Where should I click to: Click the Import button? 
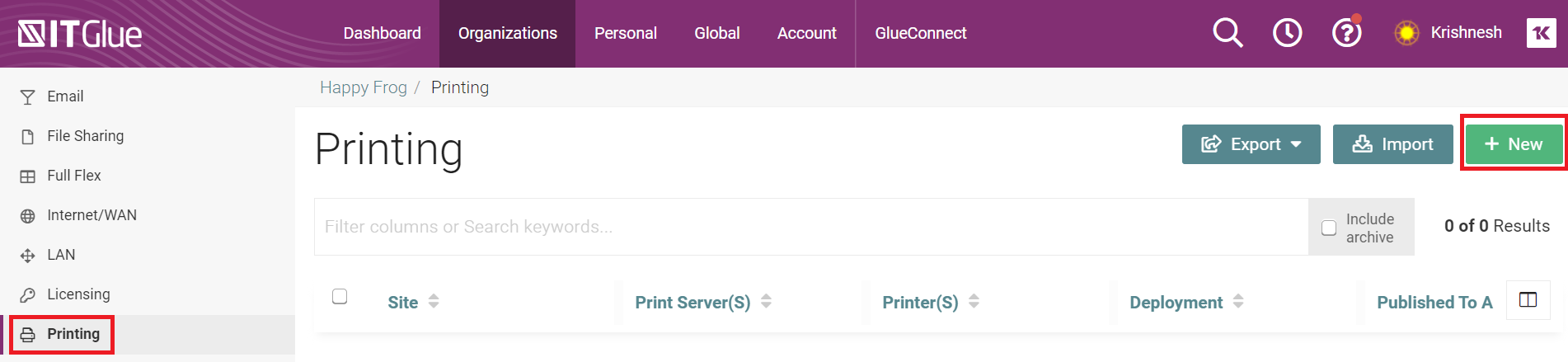pos(1392,144)
